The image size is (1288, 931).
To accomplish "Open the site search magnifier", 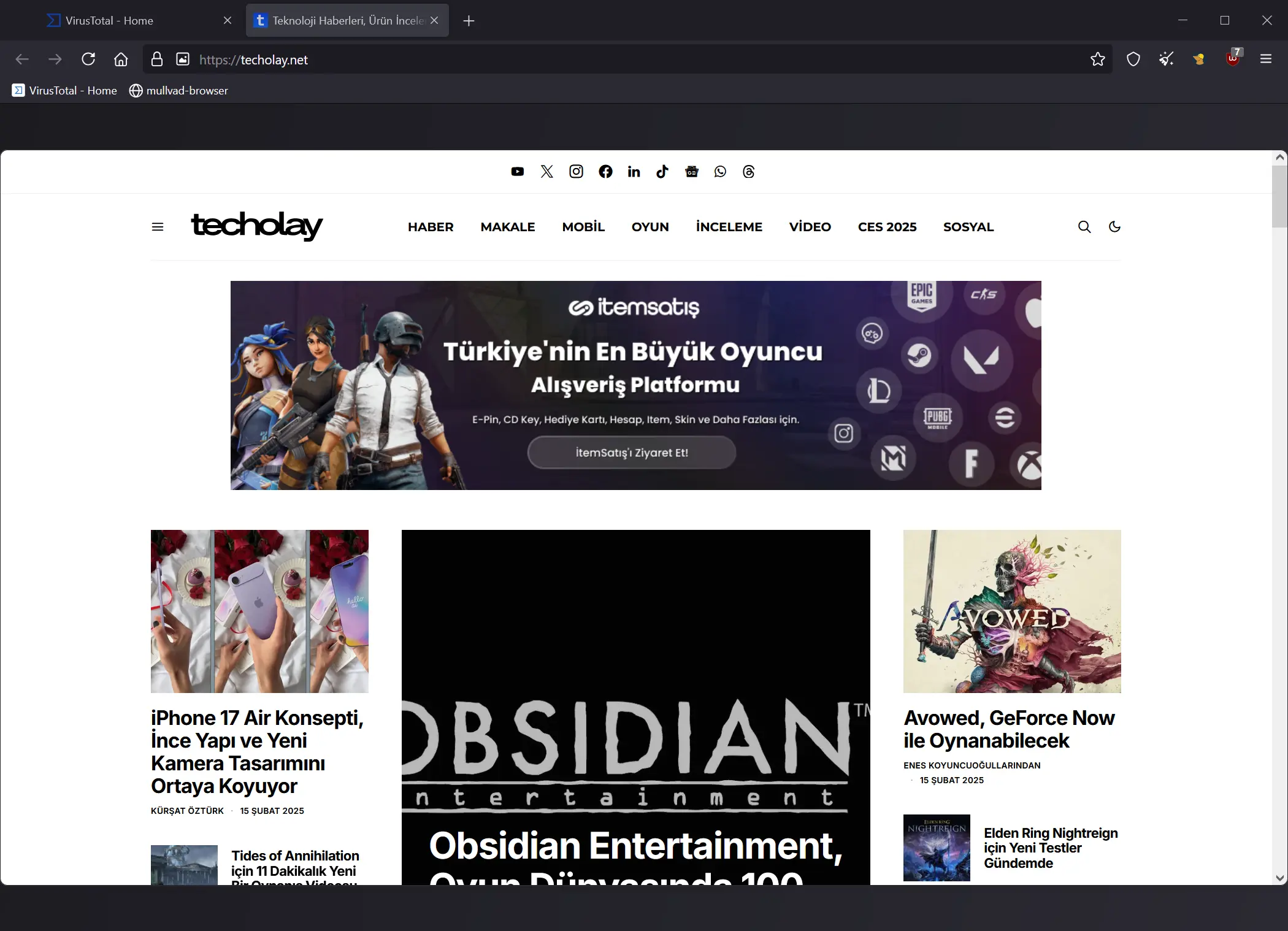I will [1084, 227].
